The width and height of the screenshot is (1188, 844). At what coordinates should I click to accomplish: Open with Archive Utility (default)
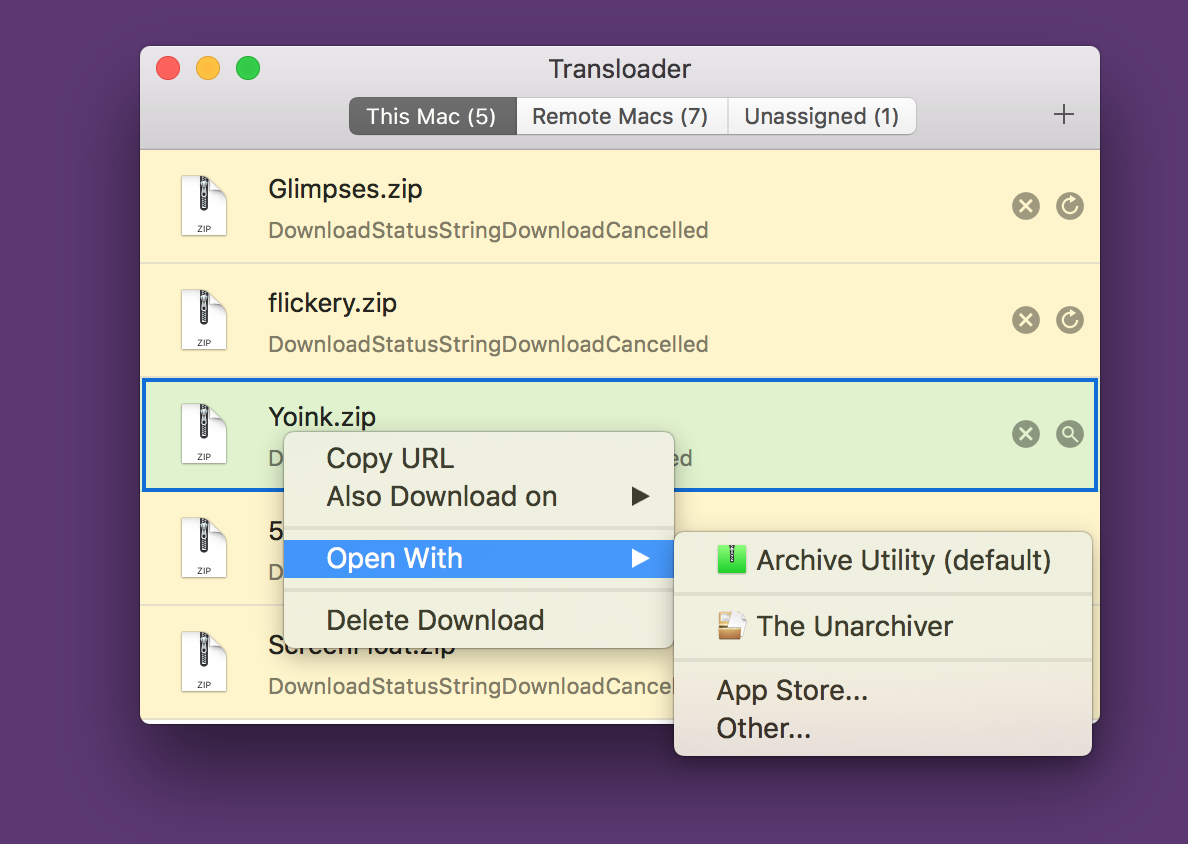tap(883, 560)
